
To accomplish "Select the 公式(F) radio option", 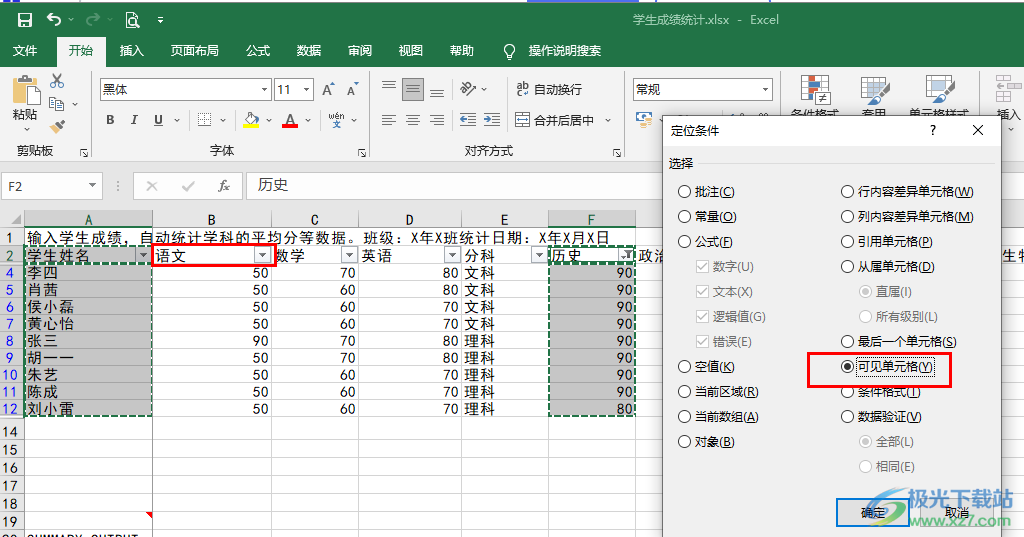I will 705,242.
